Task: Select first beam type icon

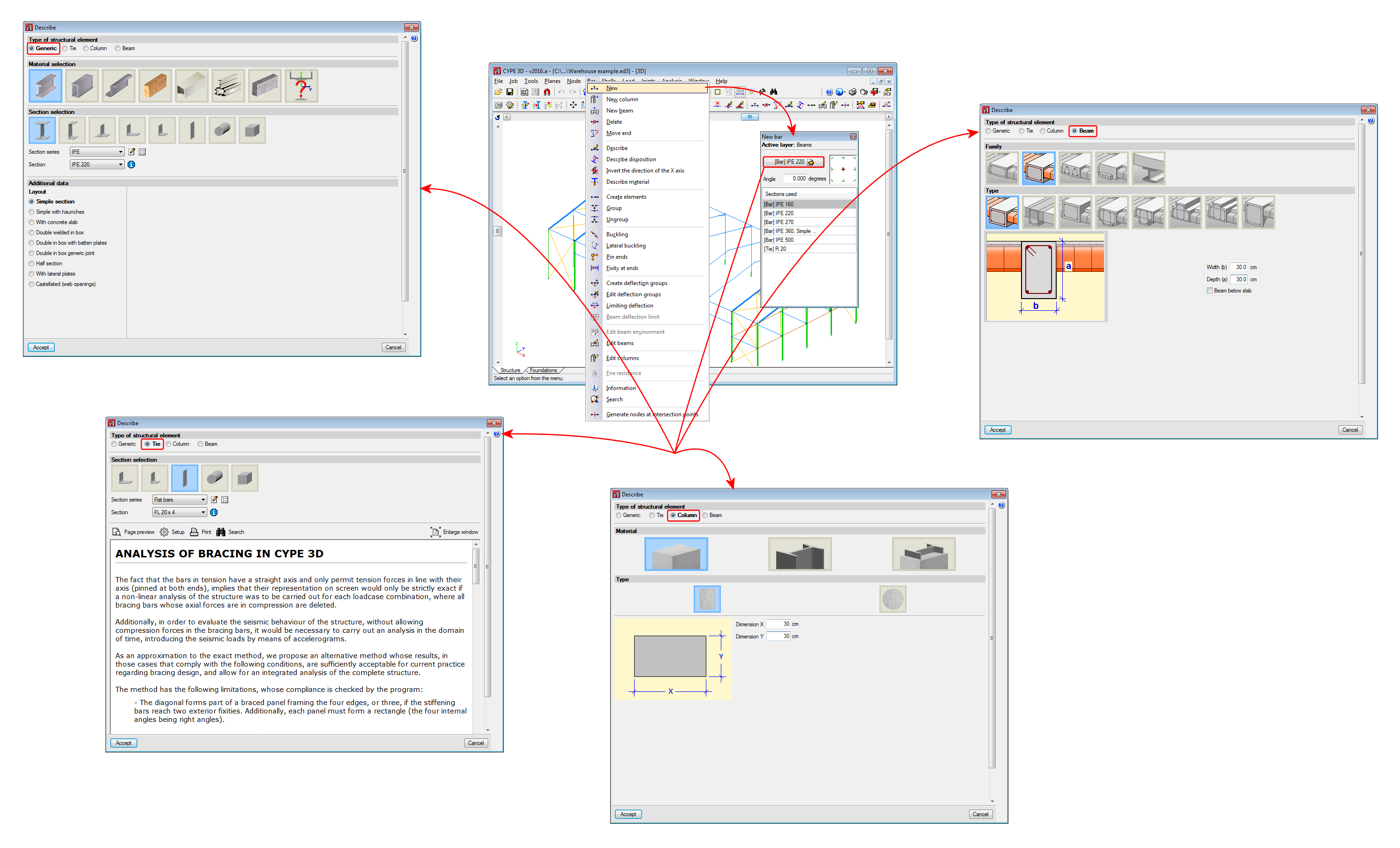Action: [x=1002, y=212]
